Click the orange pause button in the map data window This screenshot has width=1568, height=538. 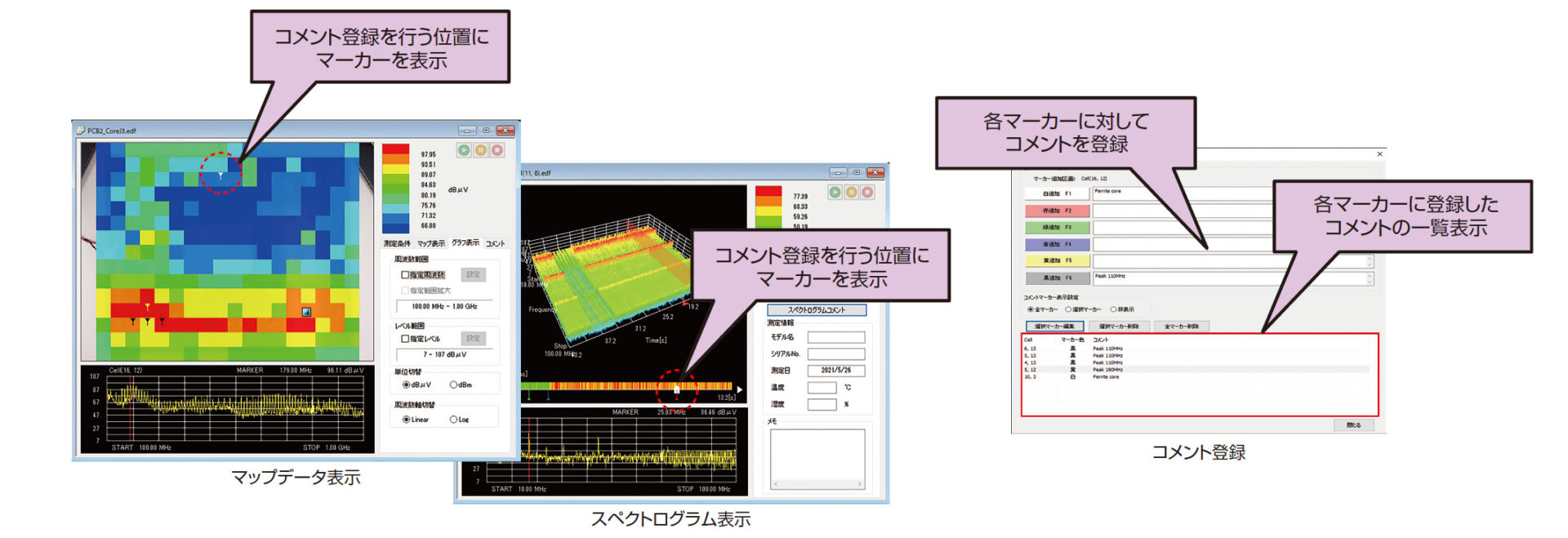pos(481,150)
